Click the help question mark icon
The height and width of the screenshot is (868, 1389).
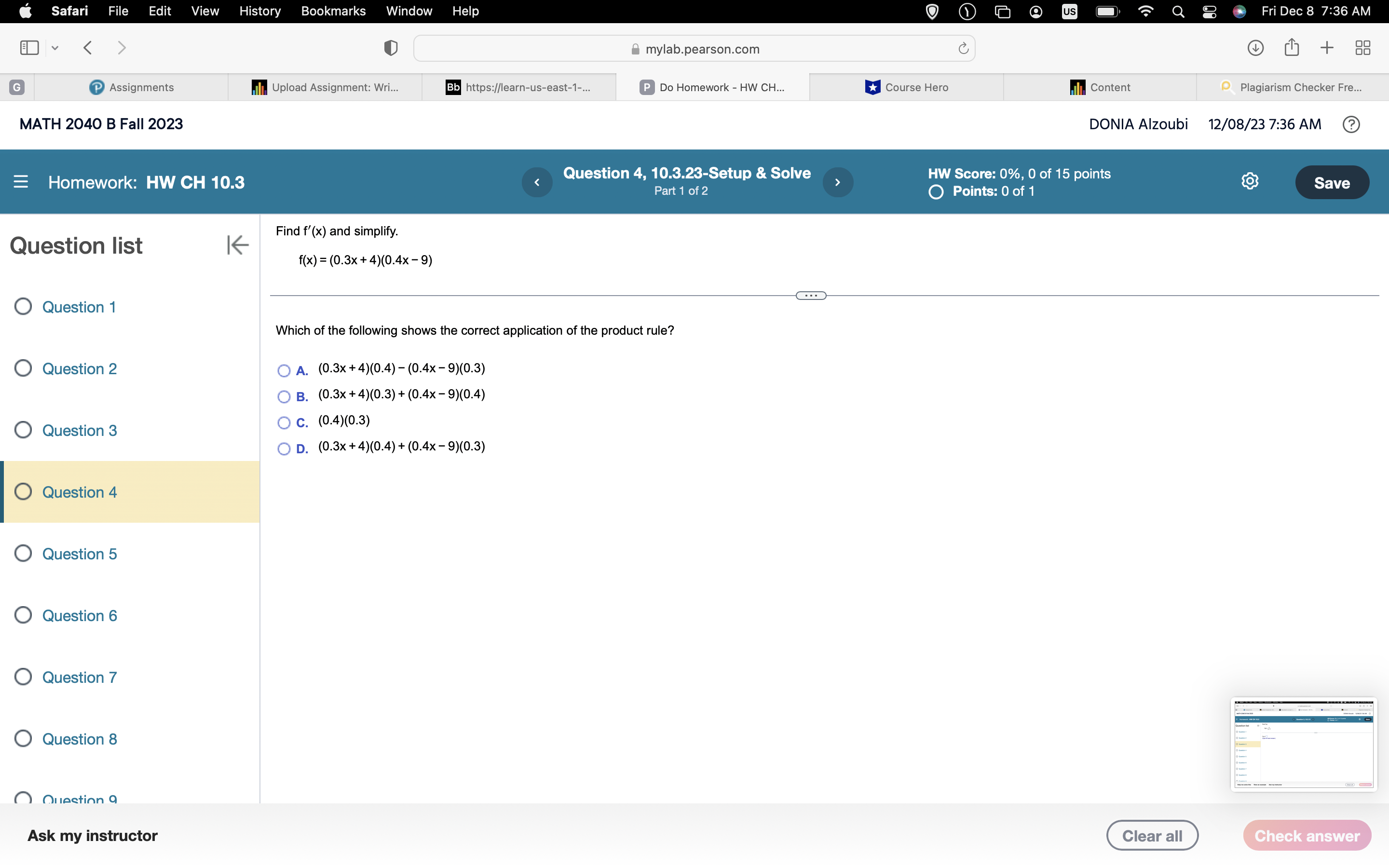(1350, 124)
